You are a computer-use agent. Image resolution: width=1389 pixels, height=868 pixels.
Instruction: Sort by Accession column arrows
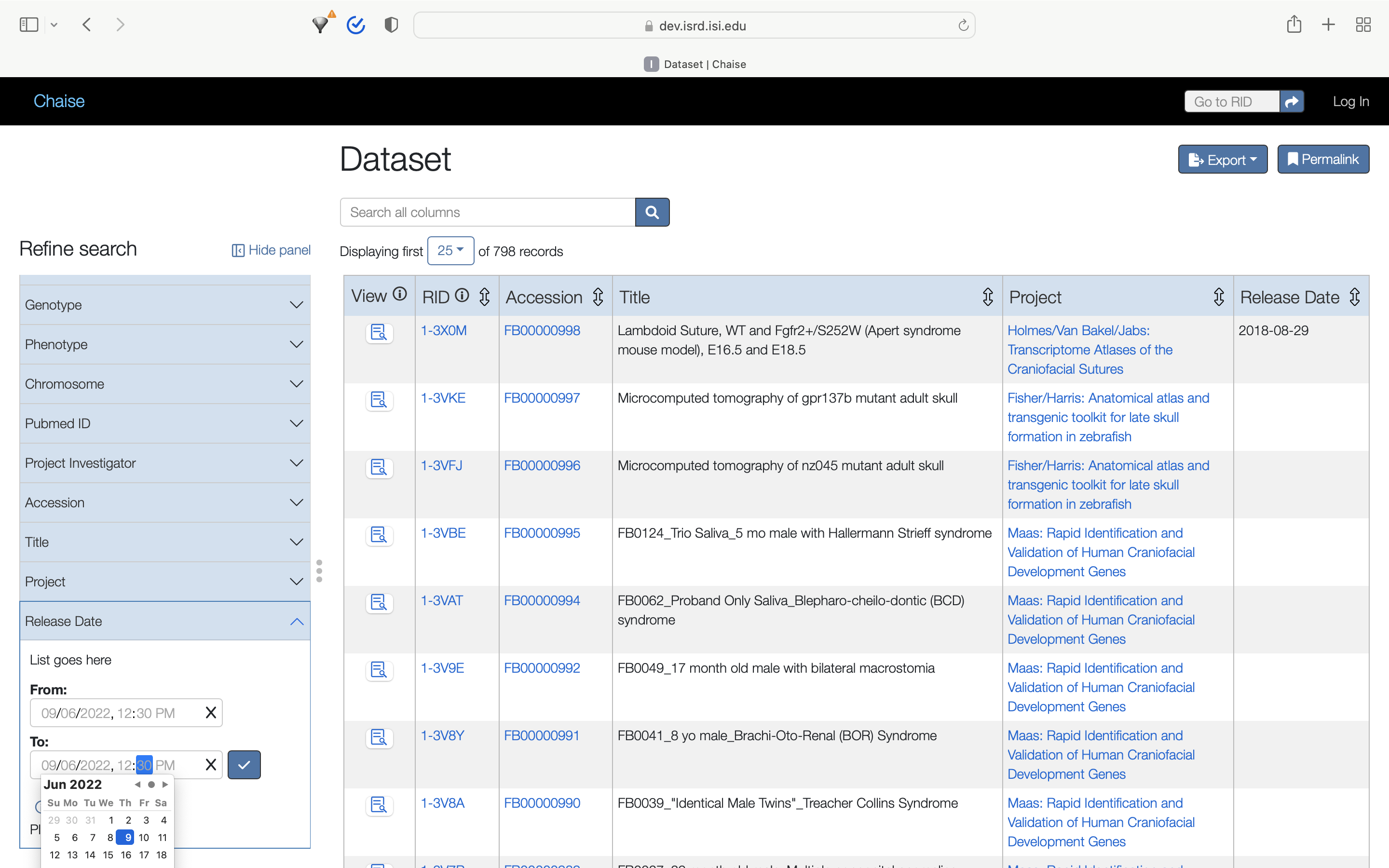598,298
